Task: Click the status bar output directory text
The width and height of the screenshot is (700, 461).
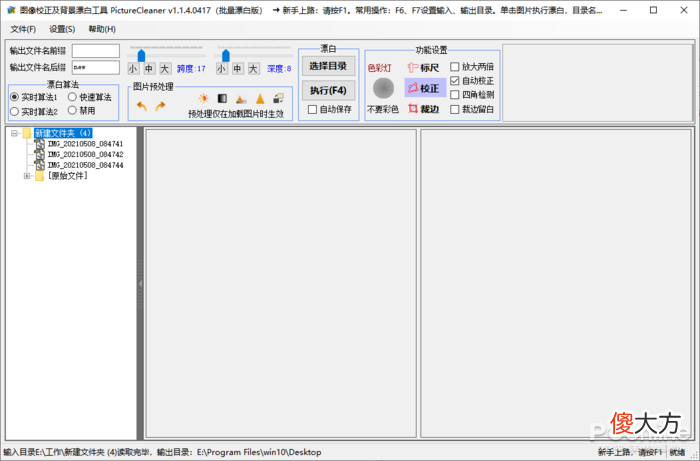Action: [239, 452]
